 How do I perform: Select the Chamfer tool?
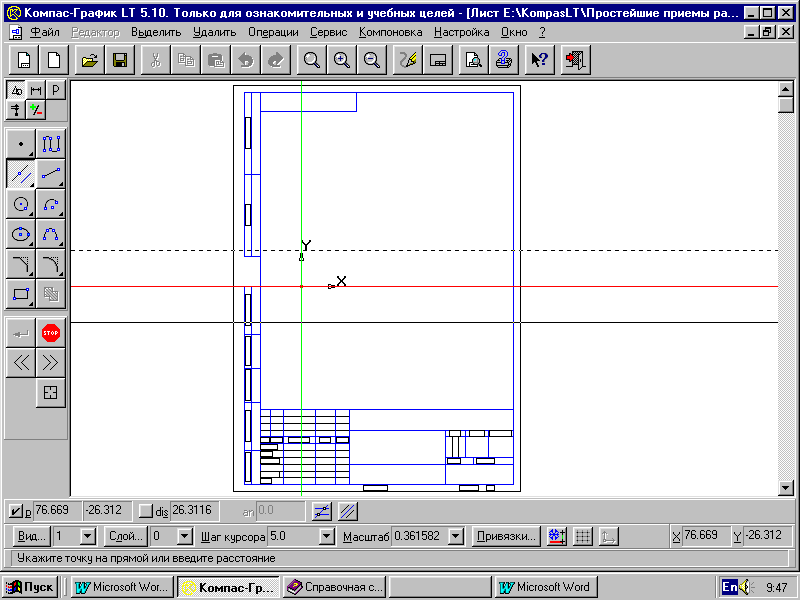coord(20,264)
